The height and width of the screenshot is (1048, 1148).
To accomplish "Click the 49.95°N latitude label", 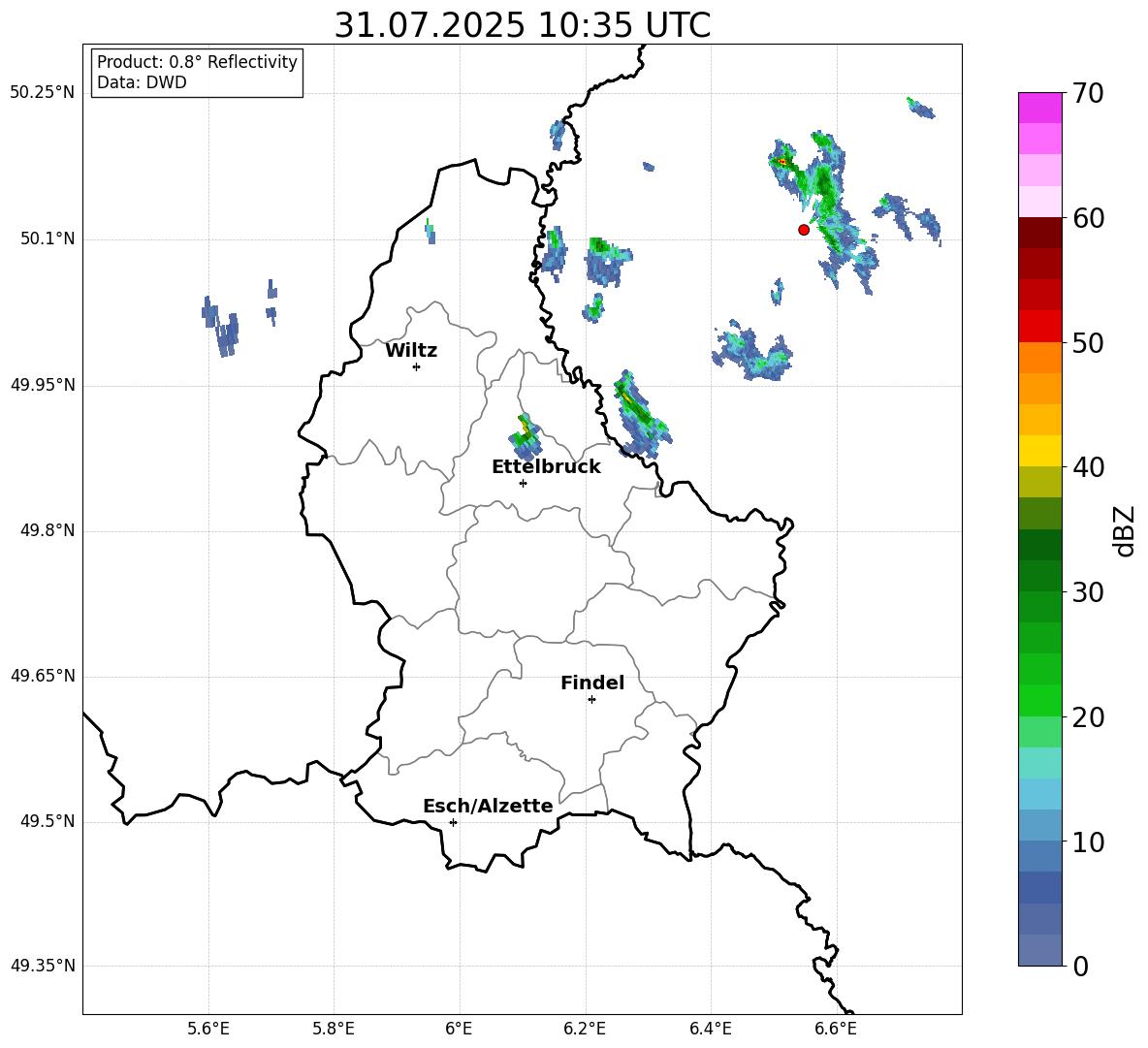I will tap(43, 384).
